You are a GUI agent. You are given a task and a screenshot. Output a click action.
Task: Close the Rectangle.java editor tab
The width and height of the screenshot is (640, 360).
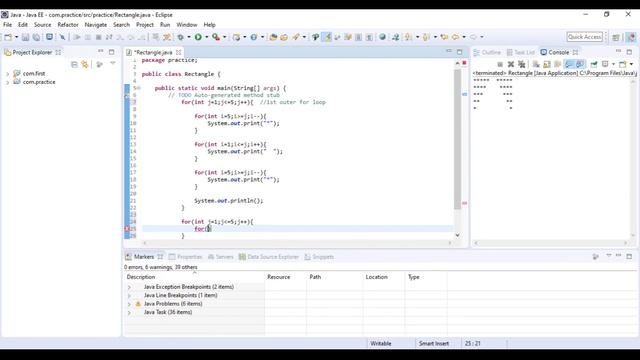[178, 53]
